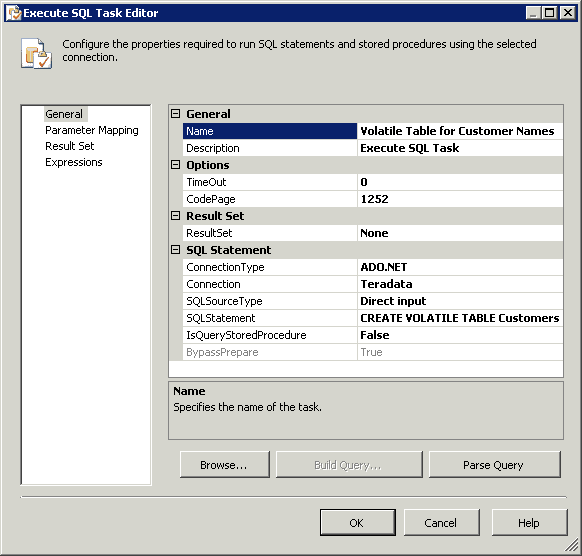Select the Connection value Teradata
Viewport: 582px width, 556px height.
coord(460,284)
